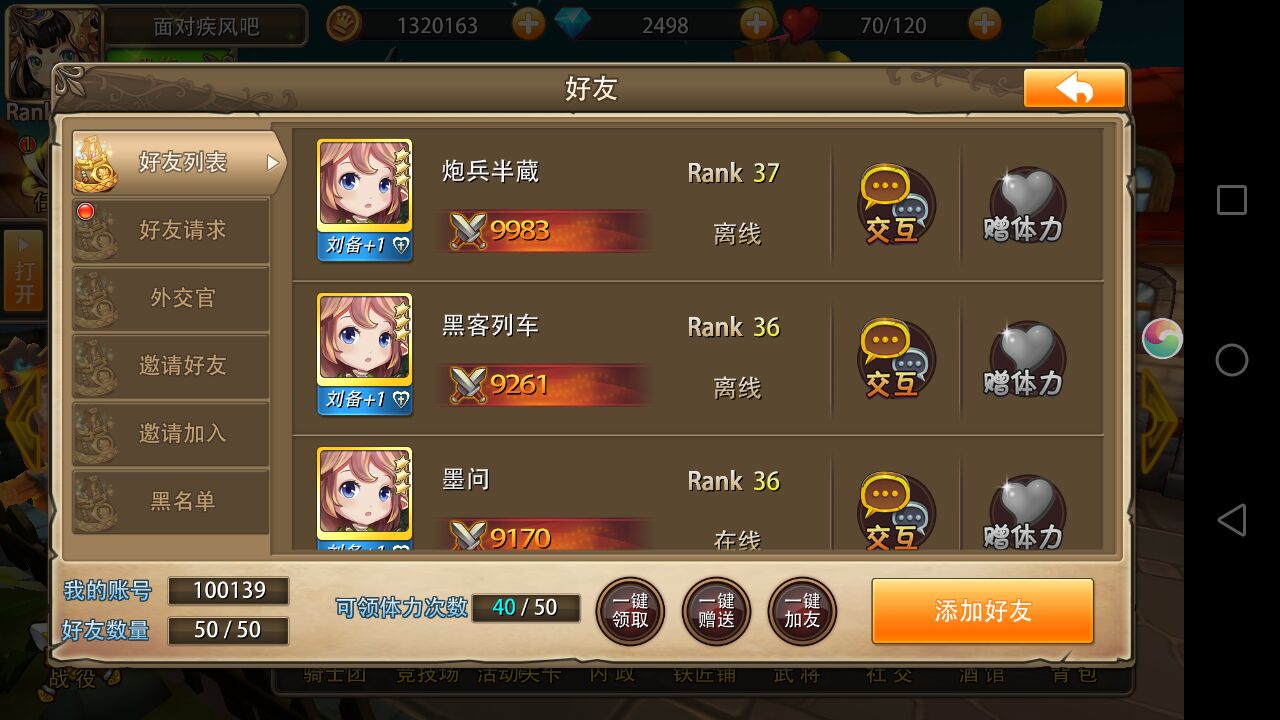
Task: Open 交互 chat icon for 黑客列车
Action: [895, 359]
